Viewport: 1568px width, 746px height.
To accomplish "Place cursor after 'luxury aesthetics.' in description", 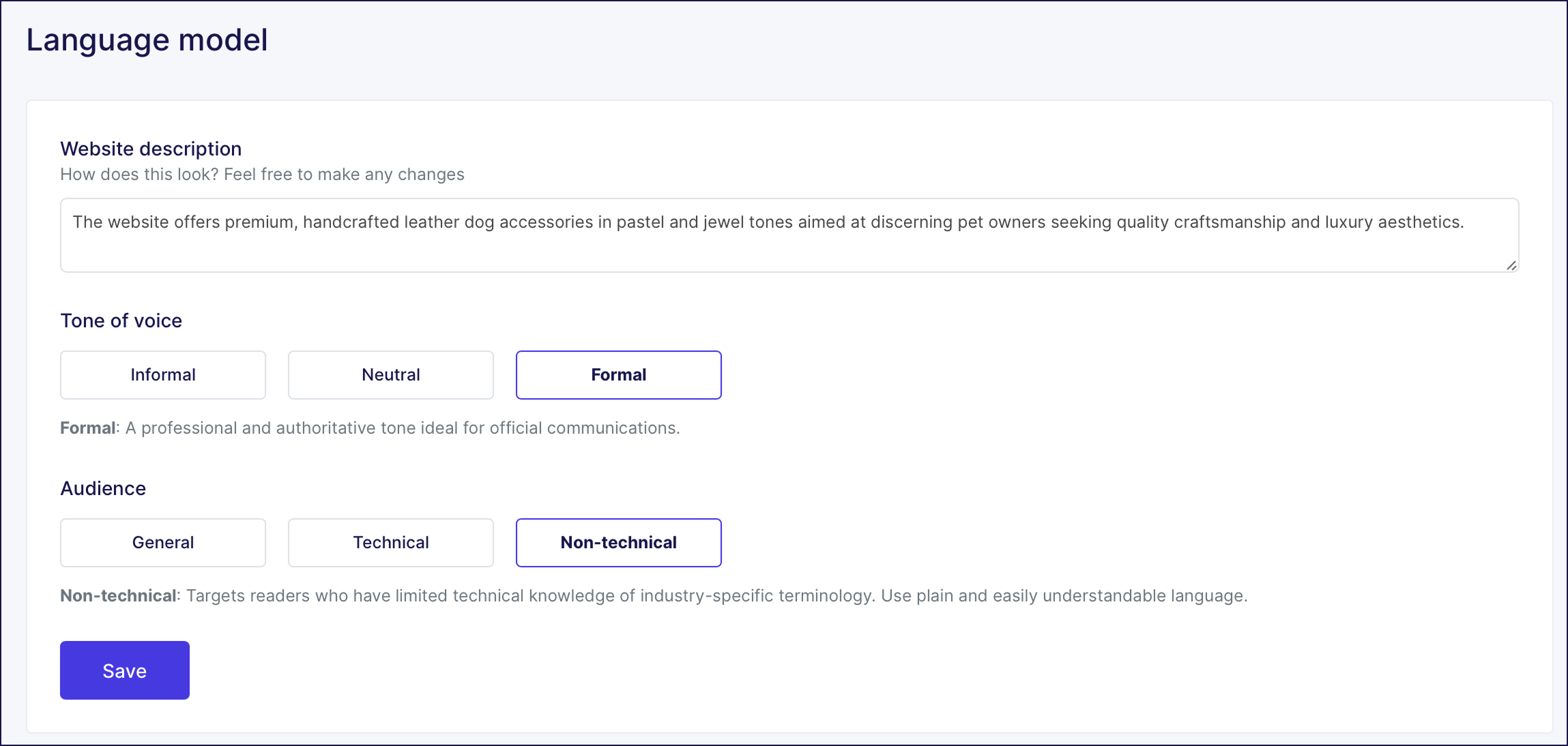I will pyautogui.click(x=1466, y=222).
